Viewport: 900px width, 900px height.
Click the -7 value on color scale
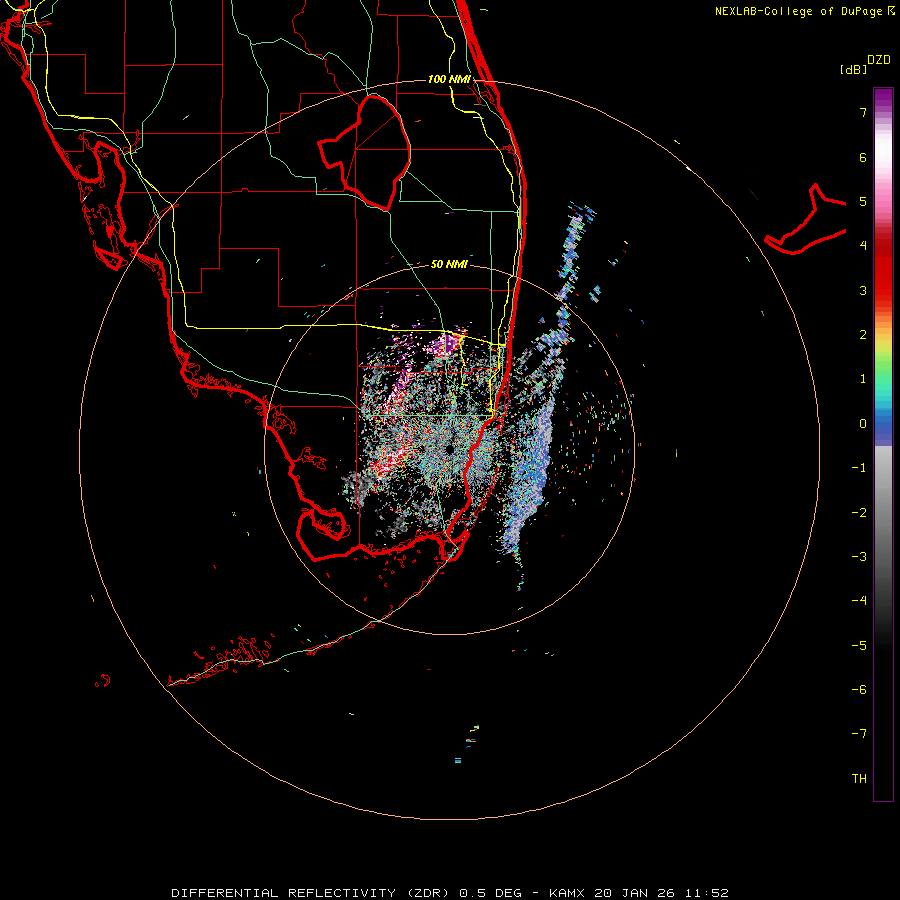(x=859, y=734)
